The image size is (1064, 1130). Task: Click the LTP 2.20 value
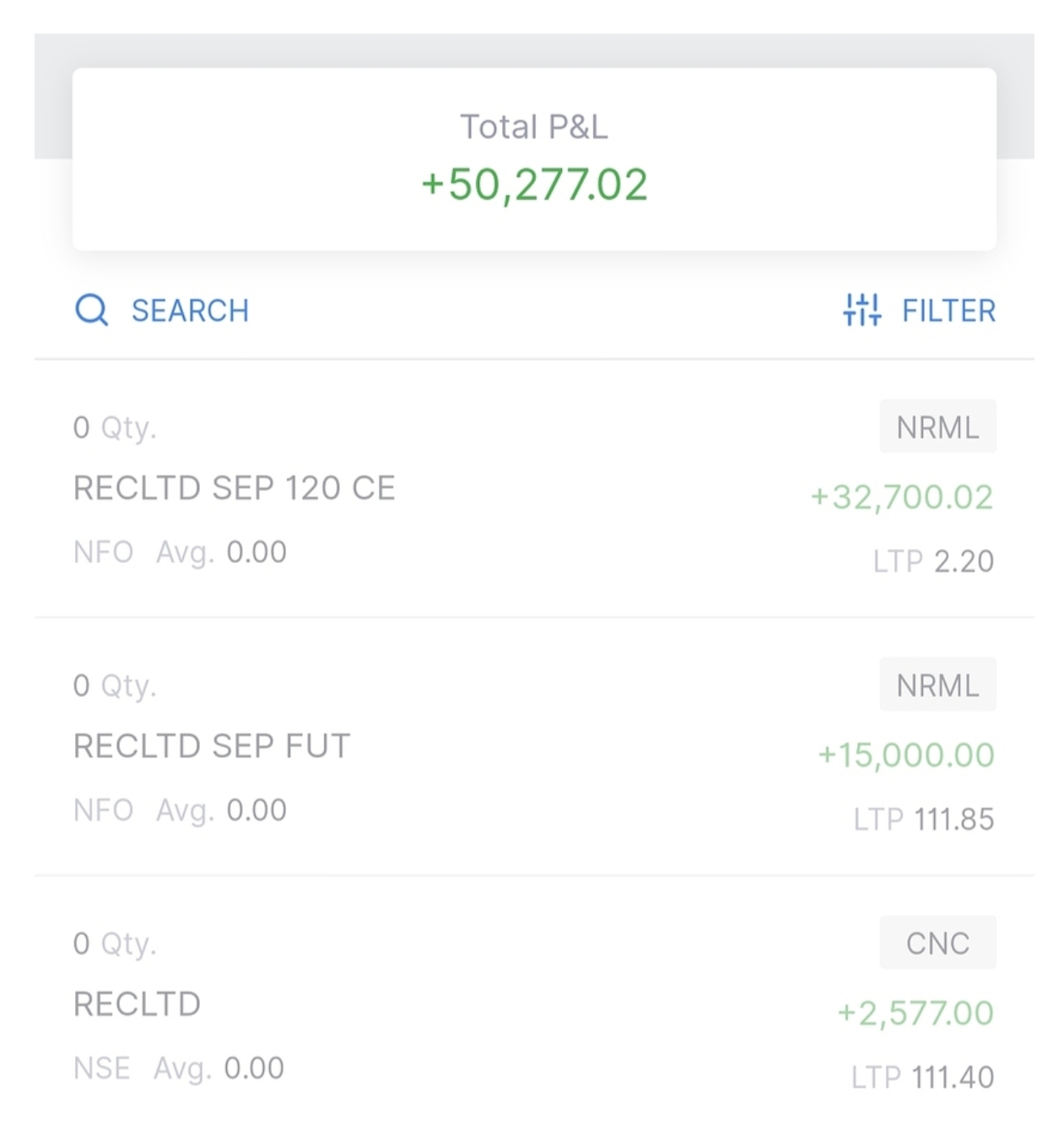click(x=933, y=561)
